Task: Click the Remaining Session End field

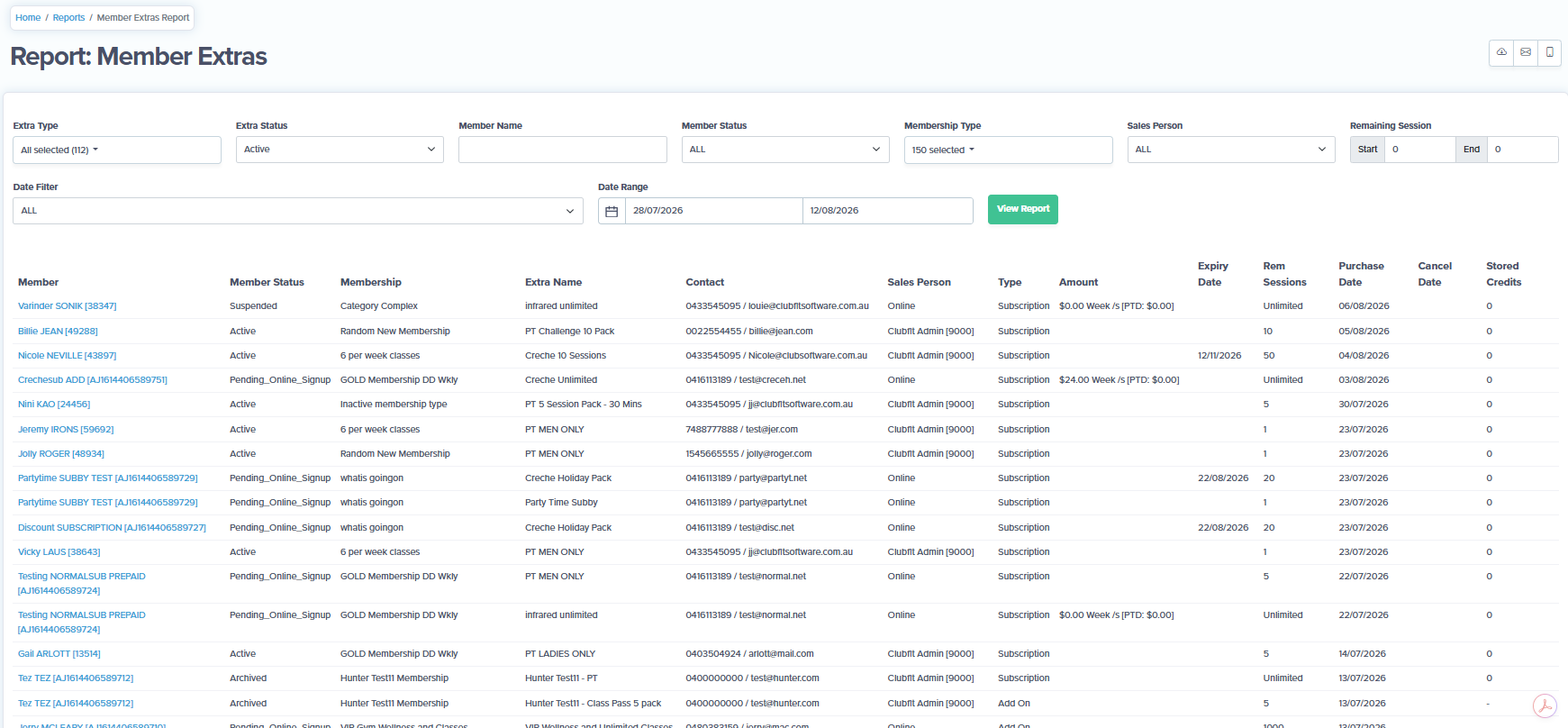Action: click(1523, 150)
